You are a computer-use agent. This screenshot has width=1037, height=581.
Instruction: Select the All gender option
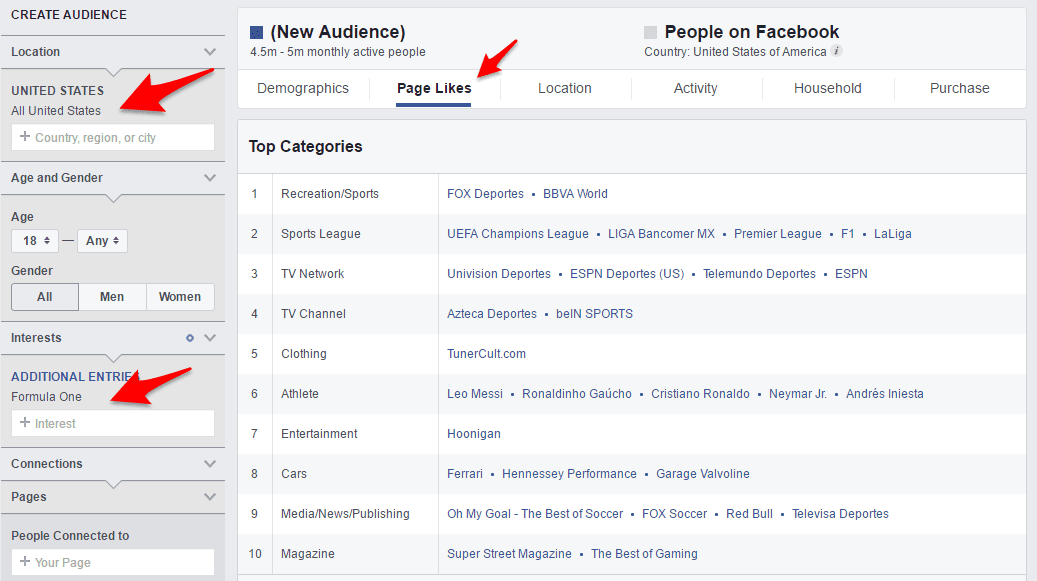pos(45,297)
